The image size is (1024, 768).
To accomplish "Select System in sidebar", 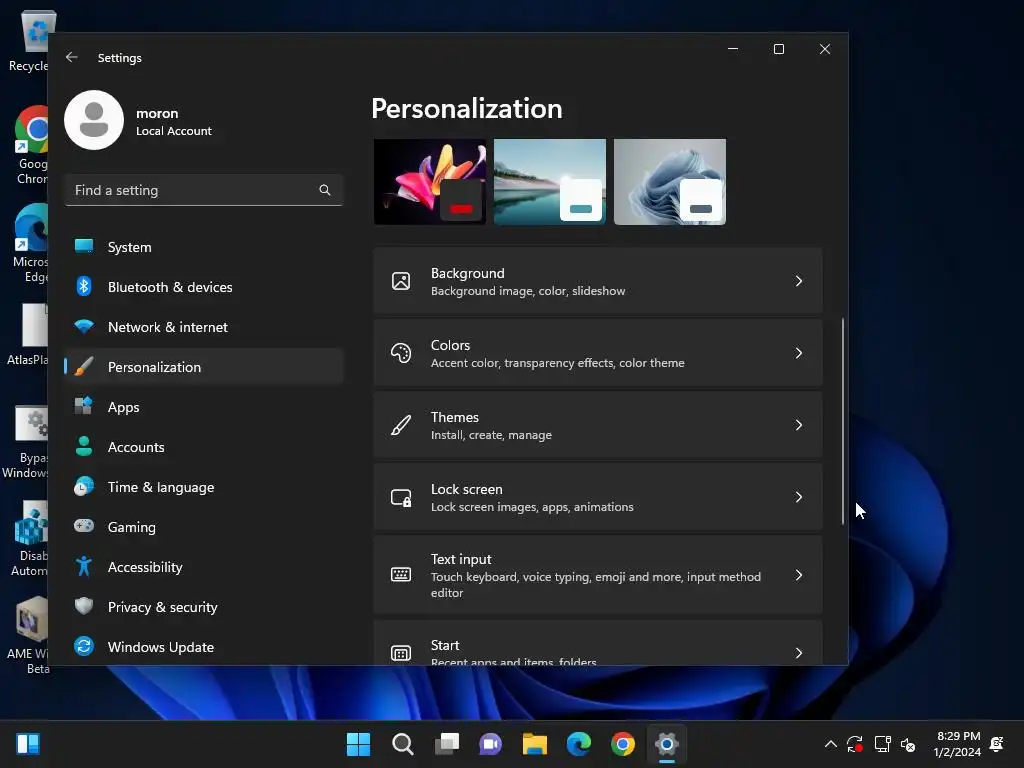I will (204, 247).
